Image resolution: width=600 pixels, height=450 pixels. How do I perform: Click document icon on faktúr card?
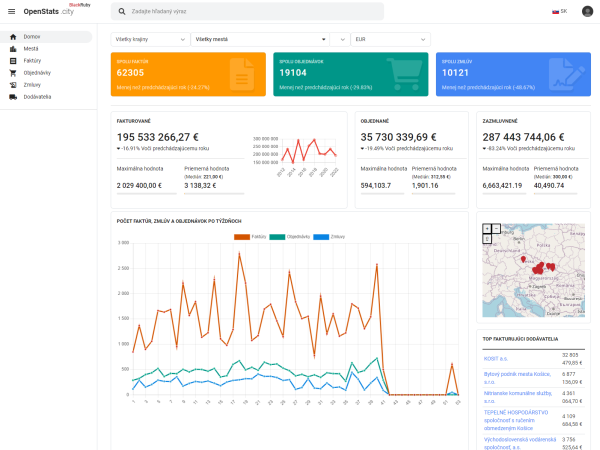click(242, 74)
